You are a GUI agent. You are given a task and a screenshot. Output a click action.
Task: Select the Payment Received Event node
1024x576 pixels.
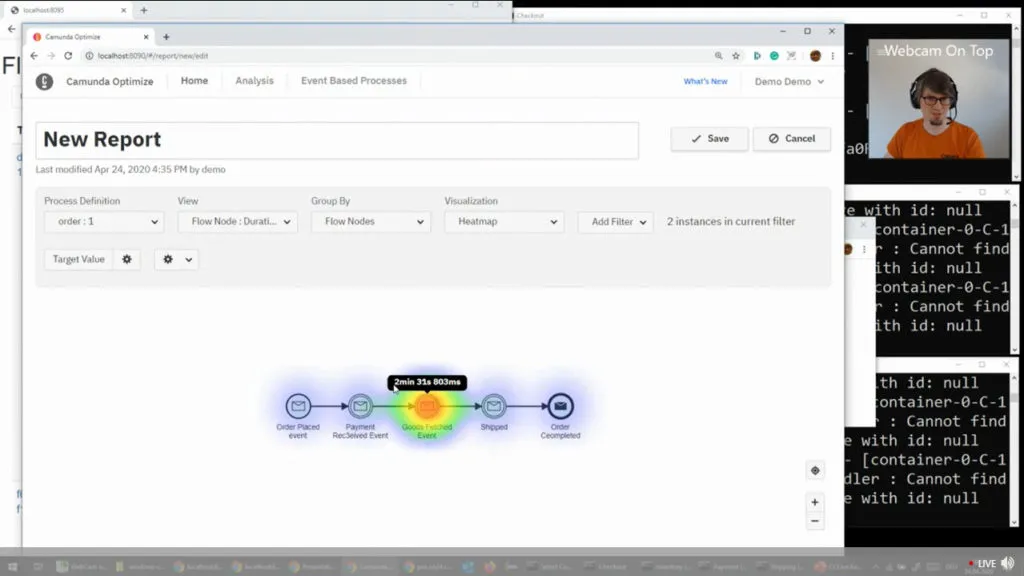click(x=360, y=406)
